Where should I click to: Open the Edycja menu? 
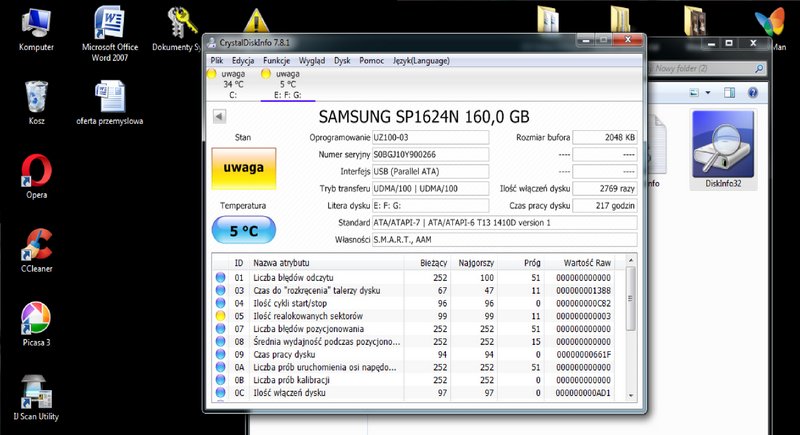pyautogui.click(x=243, y=60)
